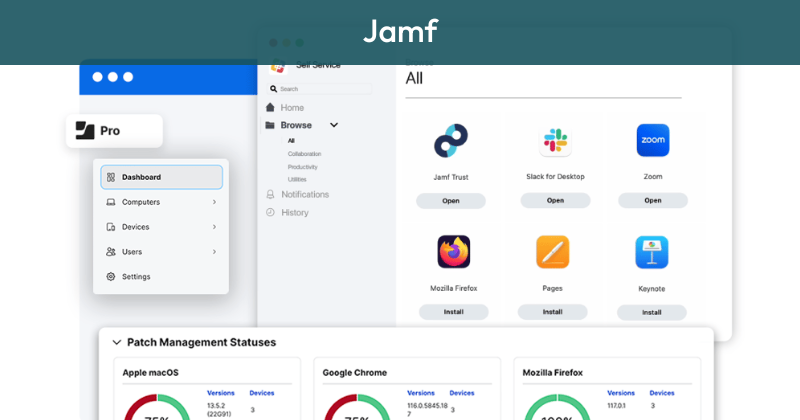Click Open under Zoom

click(x=653, y=201)
